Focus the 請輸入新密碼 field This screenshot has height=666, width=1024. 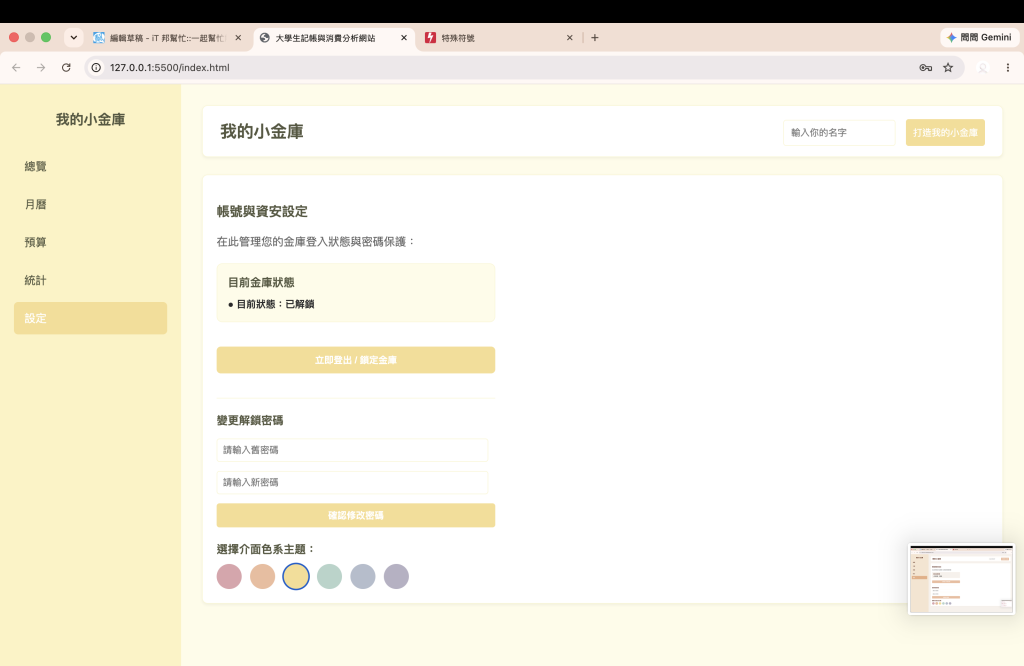352,483
